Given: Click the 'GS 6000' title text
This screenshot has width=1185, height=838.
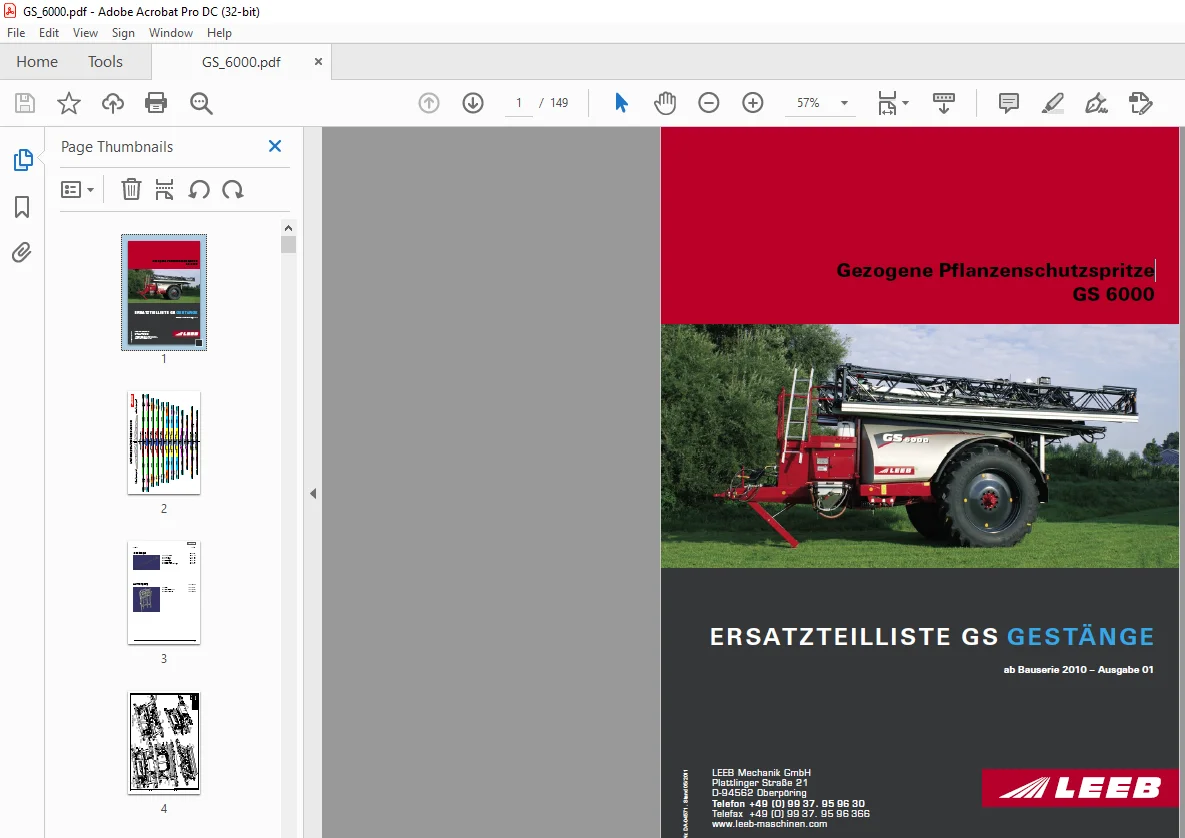Looking at the screenshot, I should pyautogui.click(x=1113, y=295).
